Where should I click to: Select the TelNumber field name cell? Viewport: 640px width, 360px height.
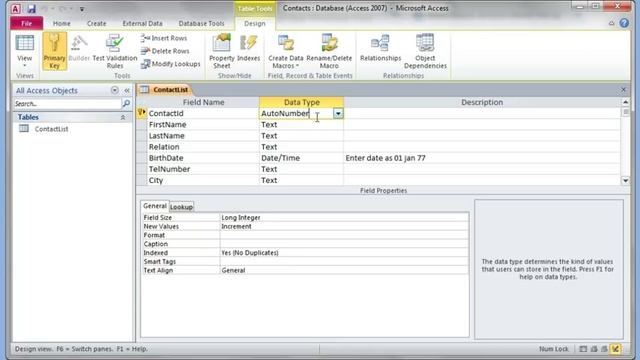pyautogui.click(x=203, y=169)
